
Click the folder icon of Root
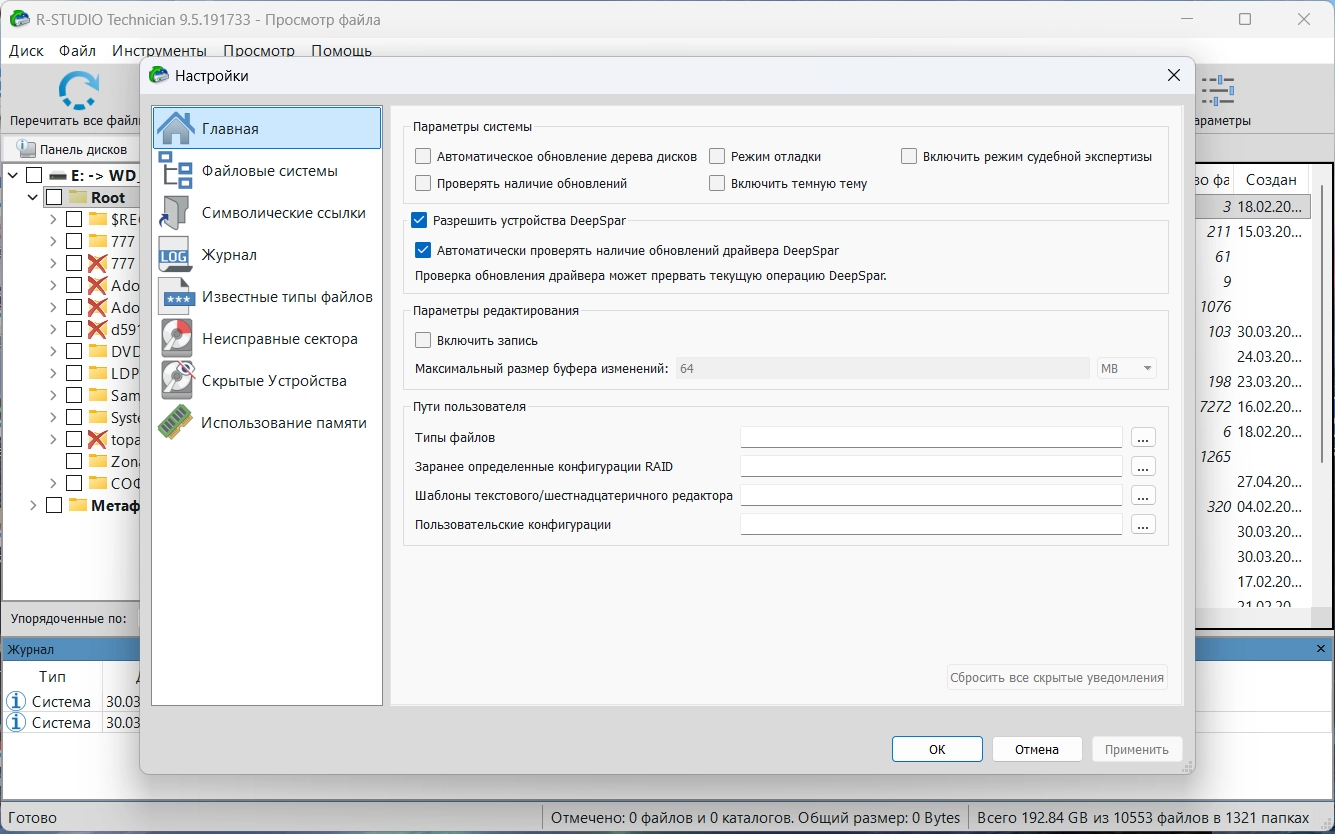[x=77, y=197]
